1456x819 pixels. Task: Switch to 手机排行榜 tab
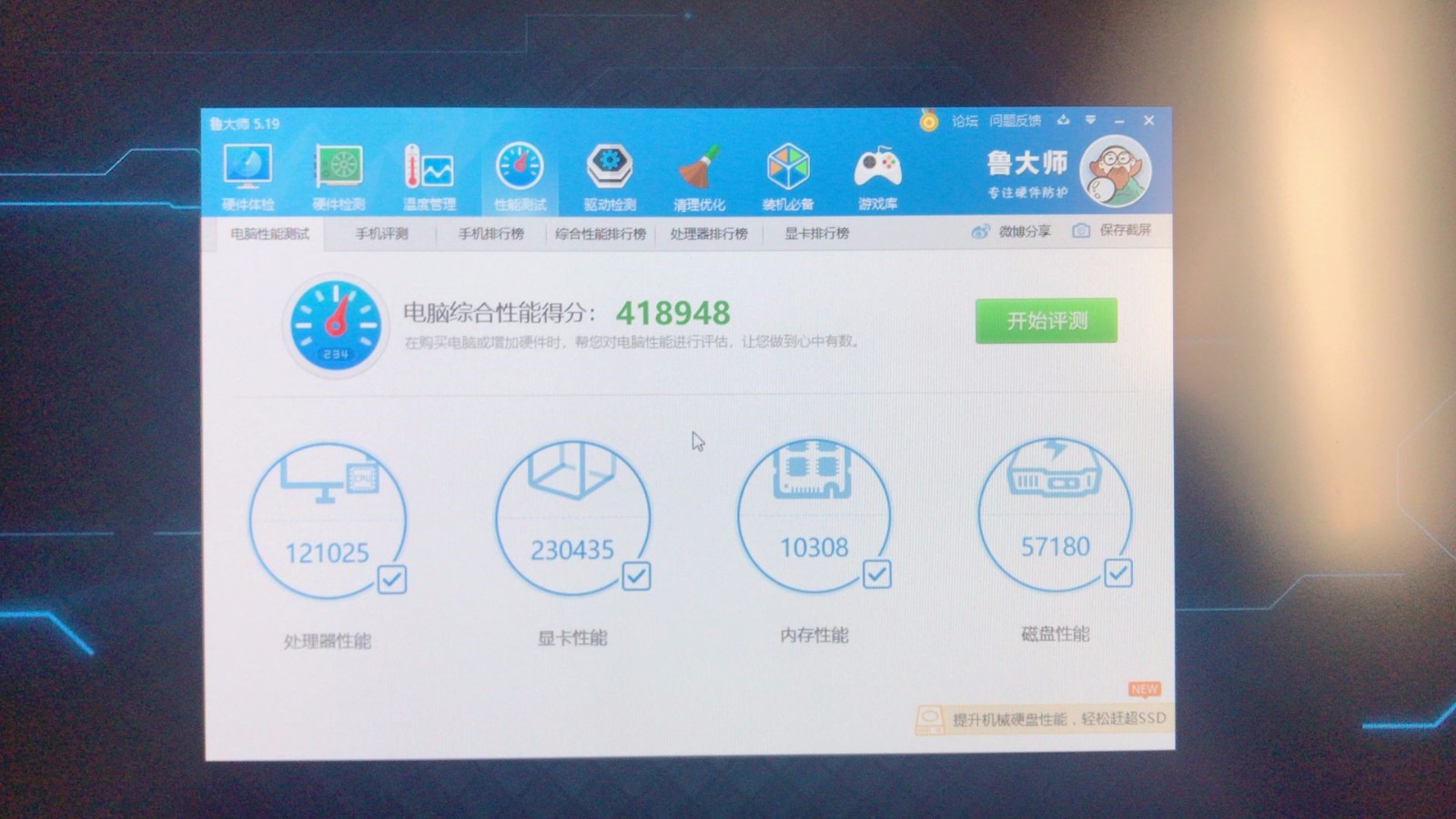coord(490,234)
